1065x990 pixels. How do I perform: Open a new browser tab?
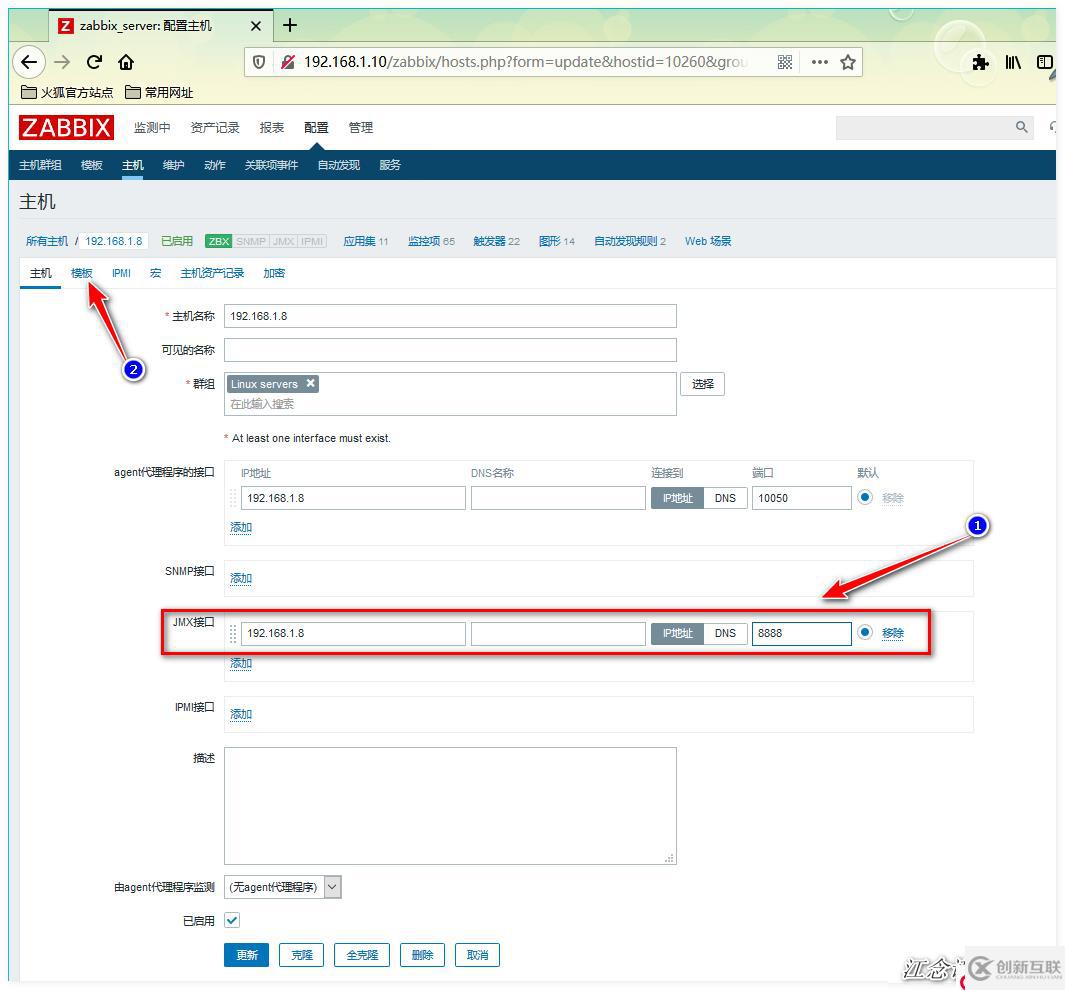(x=290, y=25)
